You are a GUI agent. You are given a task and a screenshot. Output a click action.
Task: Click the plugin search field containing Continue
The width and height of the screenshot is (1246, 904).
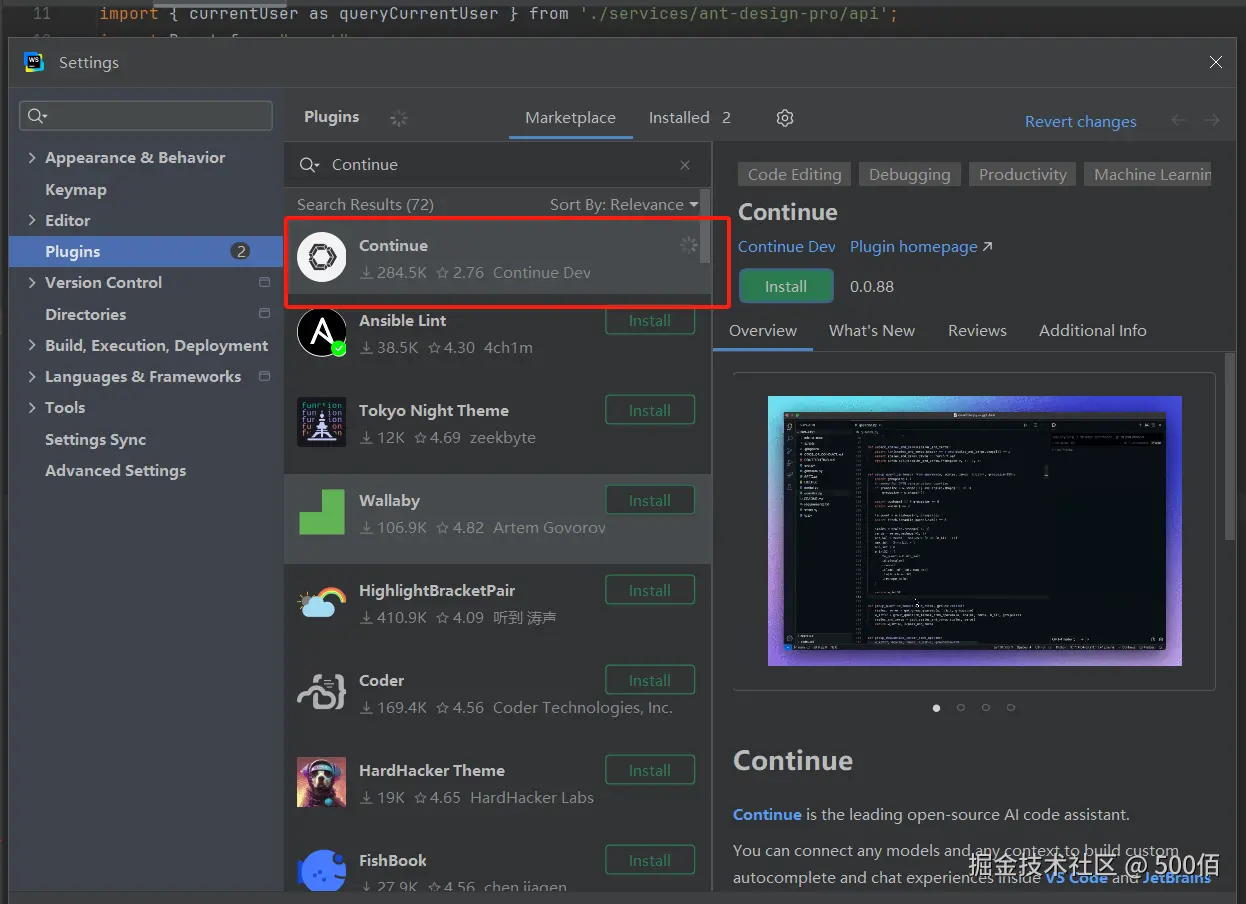pos(498,165)
